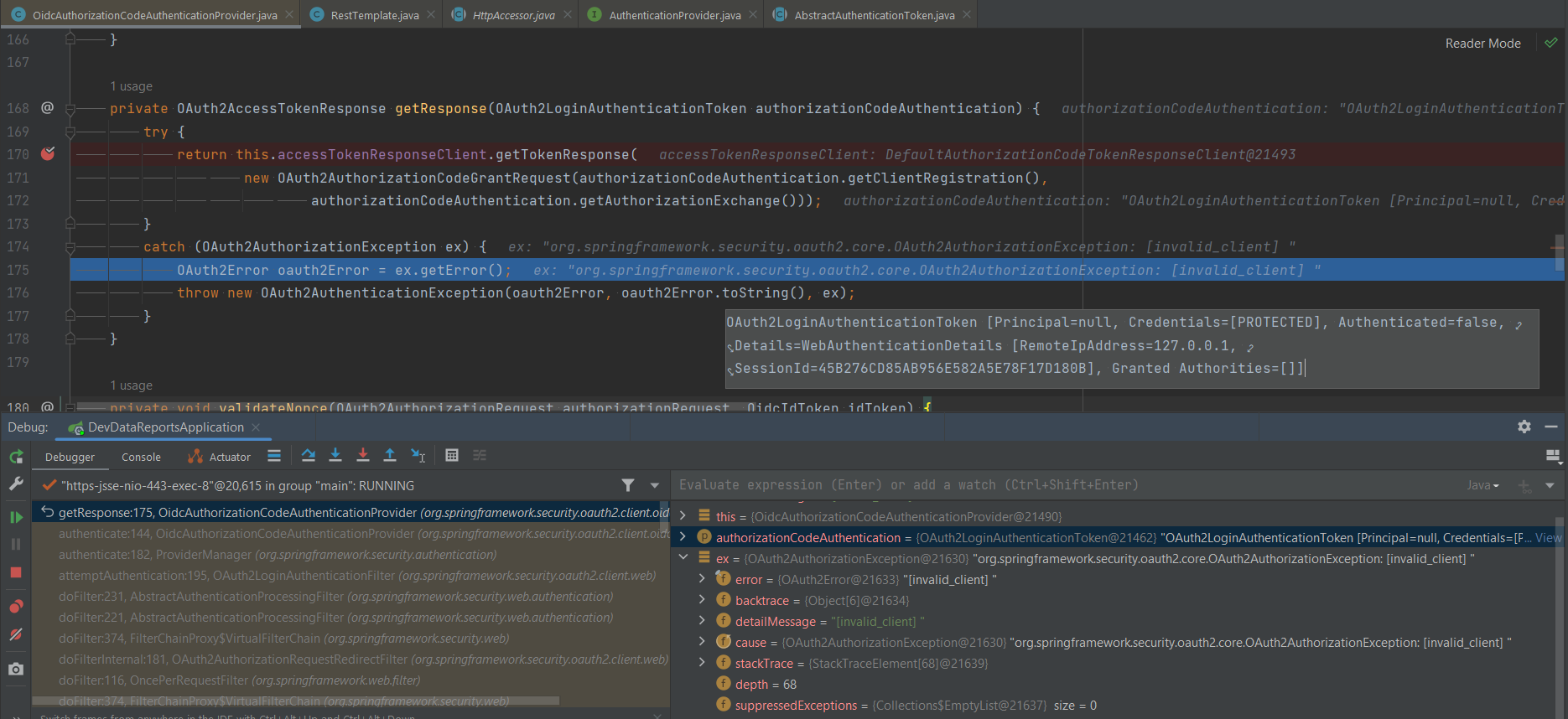Open the Java language dropdown in evaluator
This screenshot has height=719, width=1568.
(x=1482, y=485)
